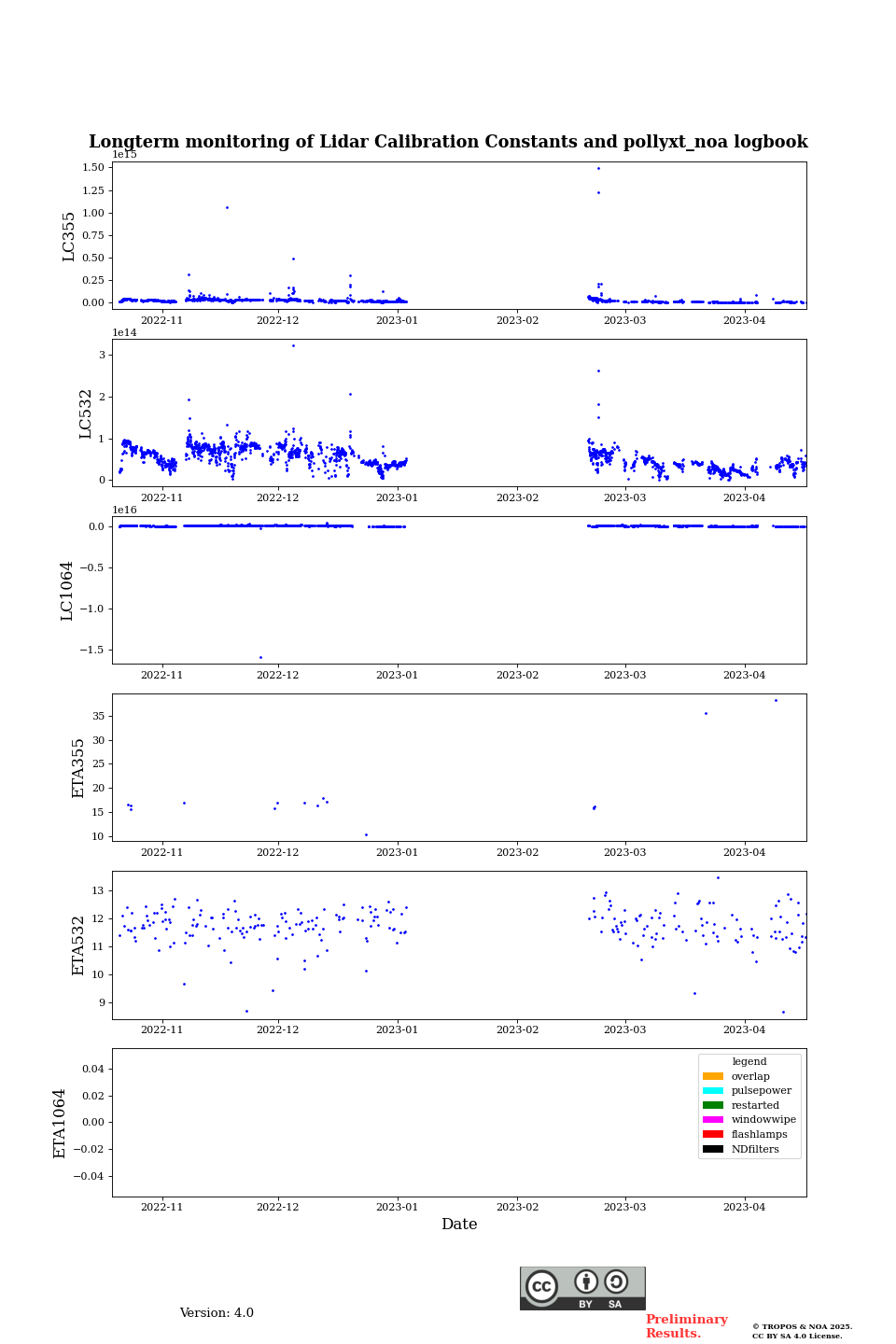Click the TROPOS & NOA 2025 copyright text

click(x=803, y=1326)
